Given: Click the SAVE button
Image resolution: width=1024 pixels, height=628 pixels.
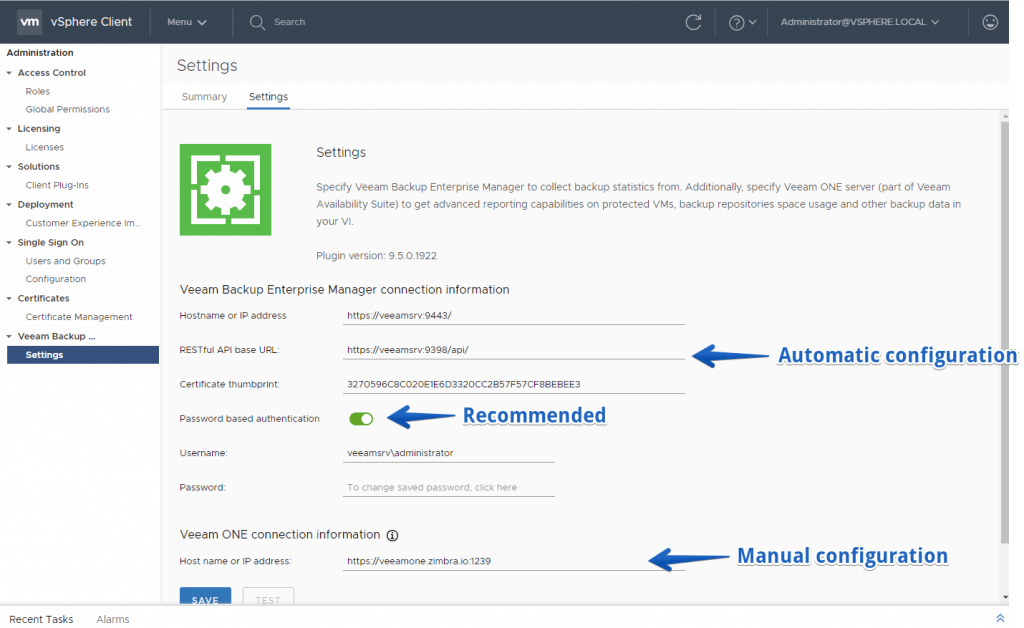Looking at the screenshot, I should tap(205, 597).
